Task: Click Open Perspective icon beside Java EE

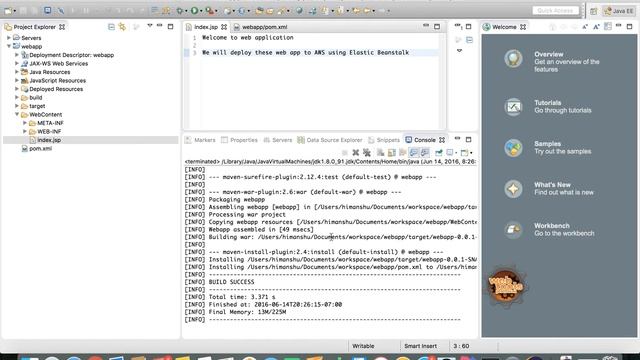Action: (593, 11)
